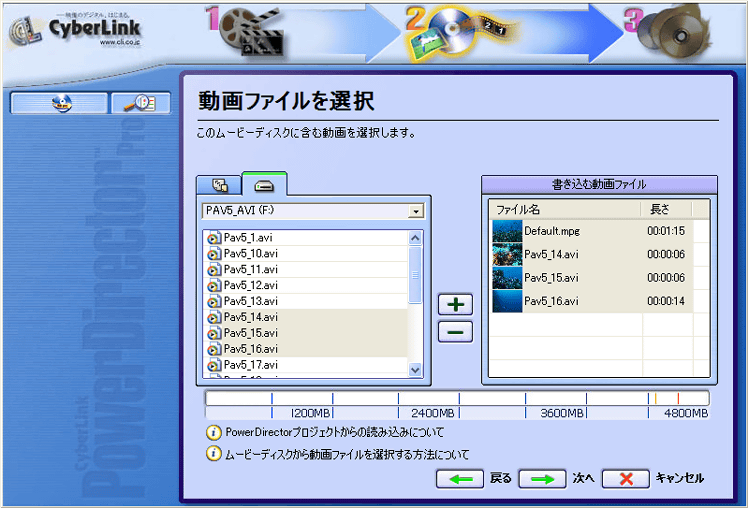Open ムービーディスクから動画ファイルを選択する方法について link
Screen dimensions: 748x508
pyautogui.click(x=347, y=454)
